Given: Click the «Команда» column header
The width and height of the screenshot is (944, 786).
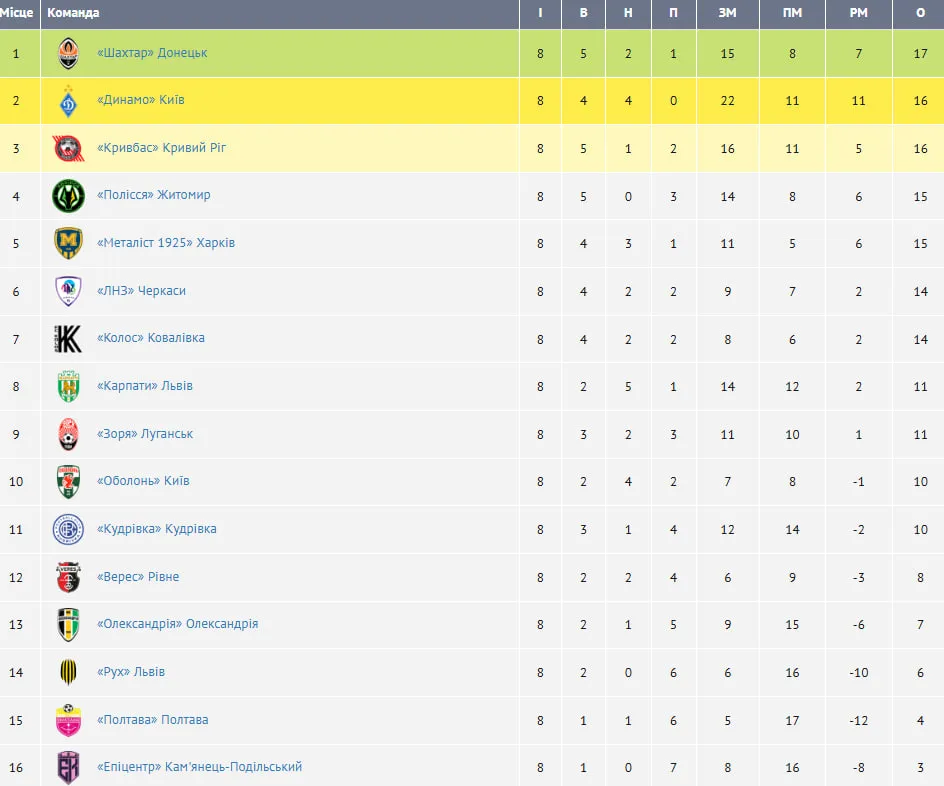Looking at the screenshot, I should [73, 13].
